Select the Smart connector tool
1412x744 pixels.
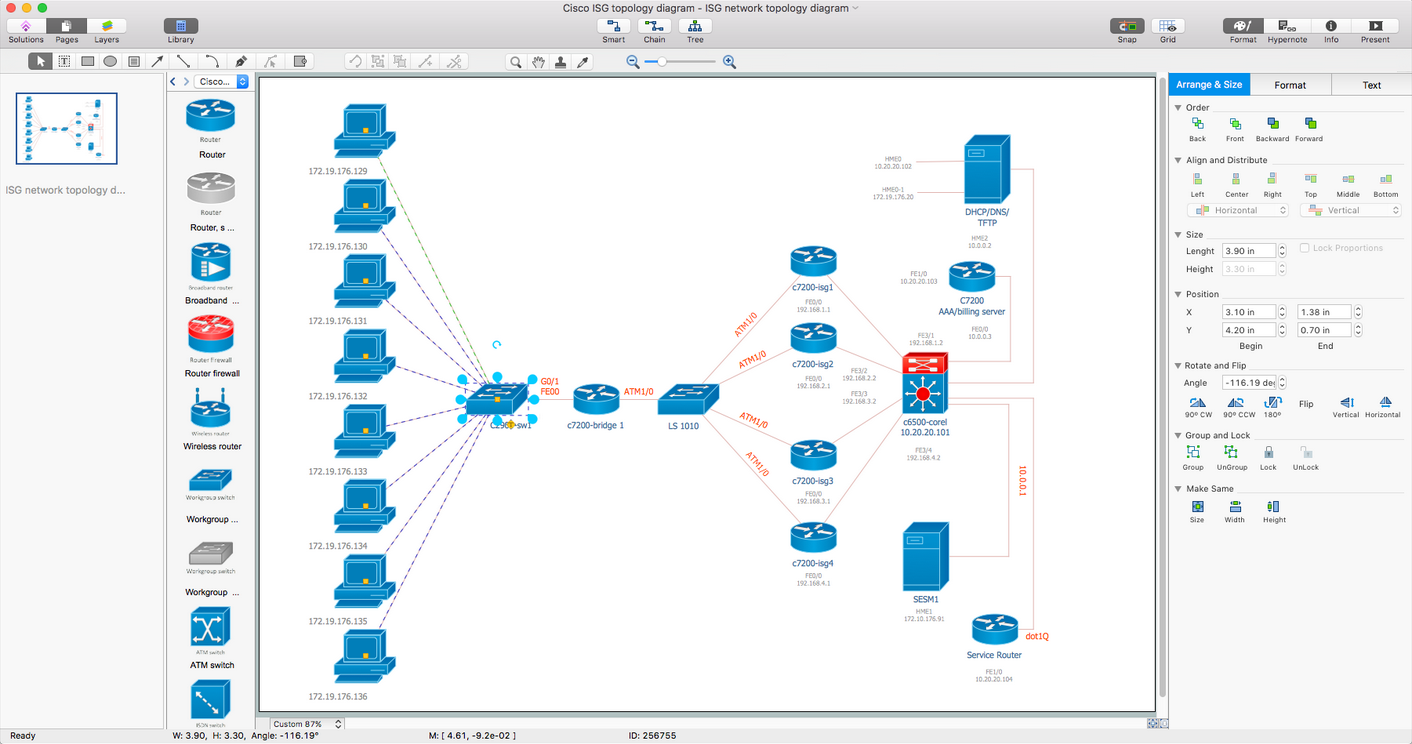tap(614, 26)
